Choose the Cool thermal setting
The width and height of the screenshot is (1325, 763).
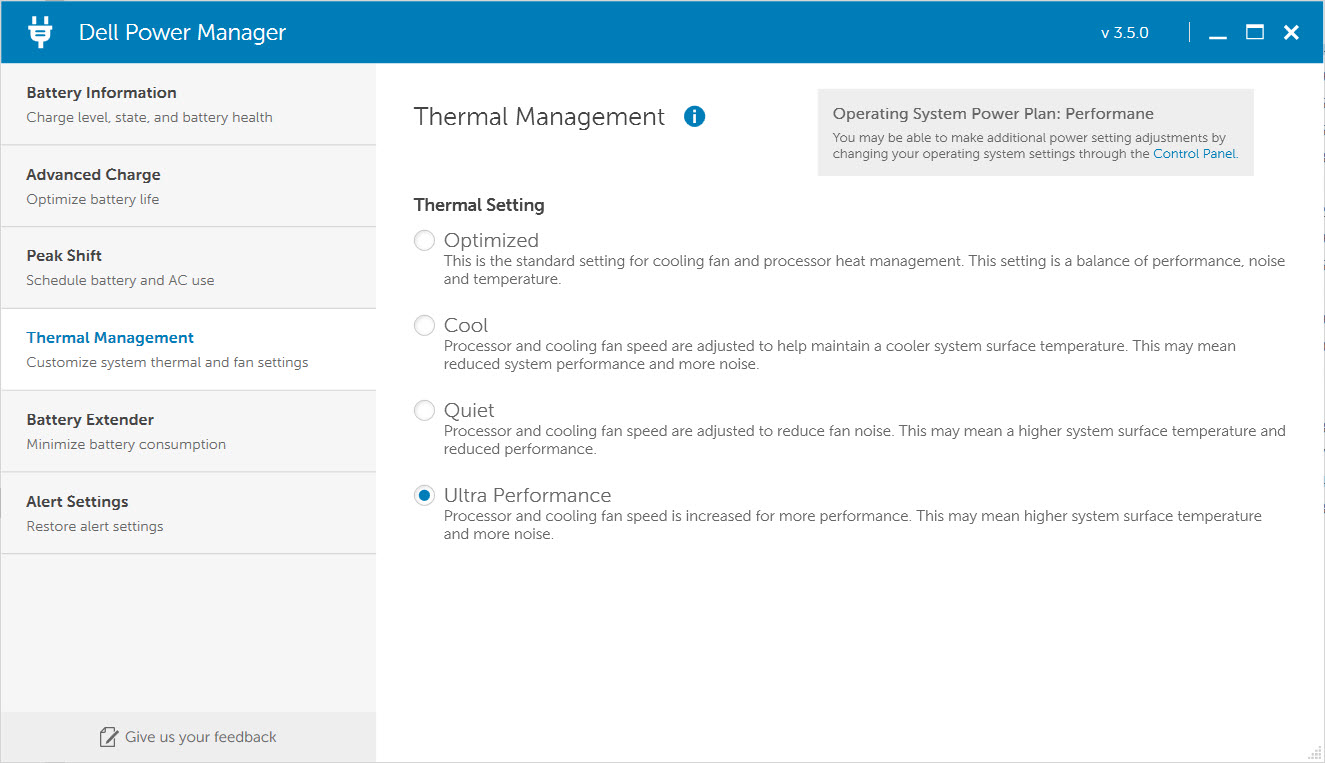coord(425,326)
